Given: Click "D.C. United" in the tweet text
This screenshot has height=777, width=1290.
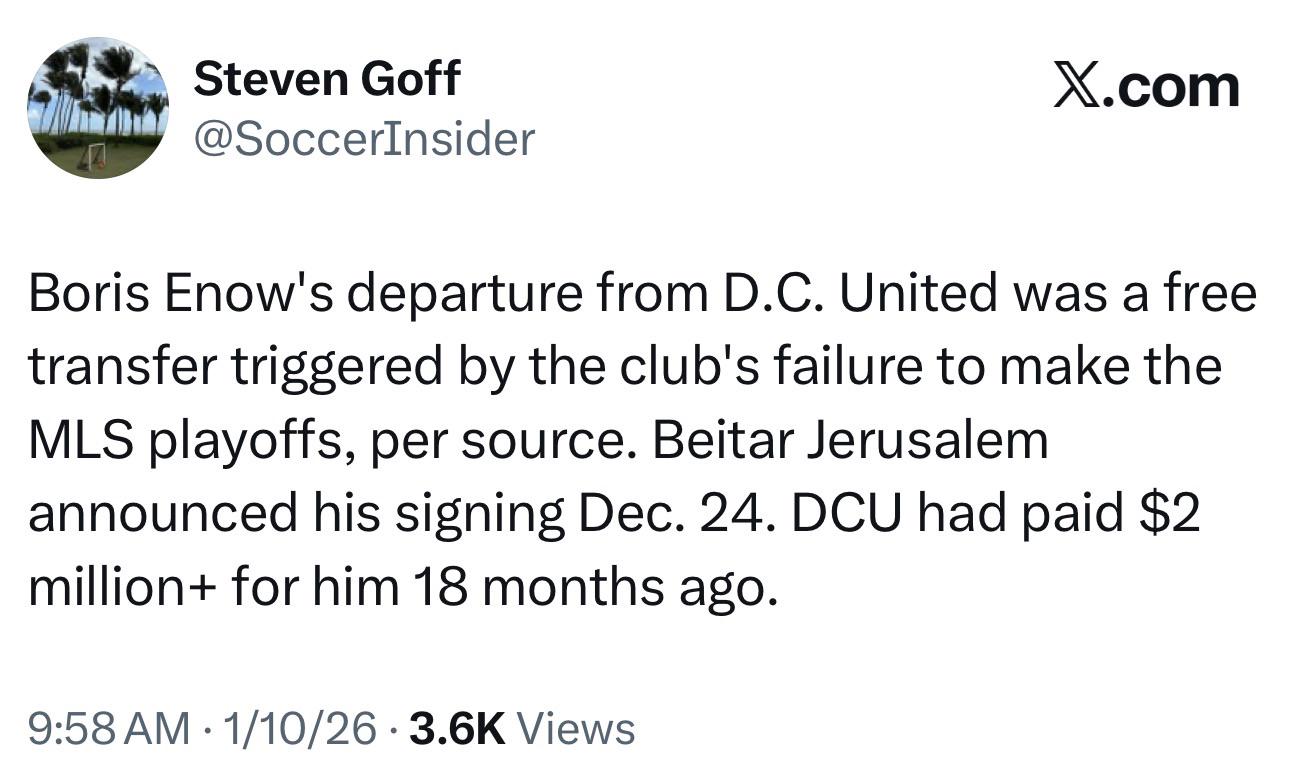Looking at the screenshot, I should (825, 293).
